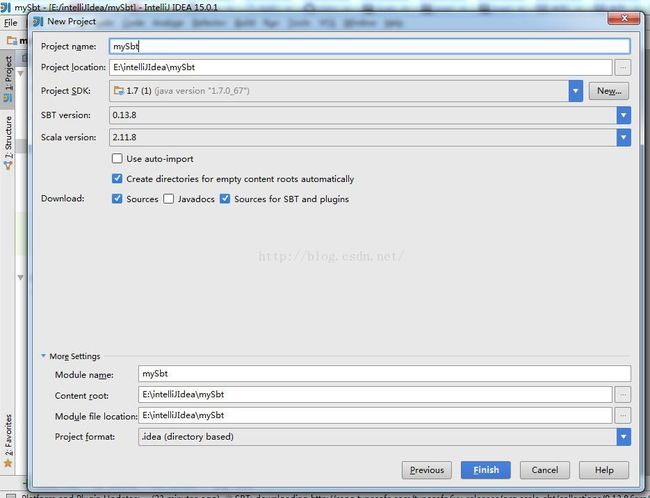Enable Use auto-import checkbox
The height and width of the screenshot is (498, 650).
pyautogui.click(x=117, y=158)
